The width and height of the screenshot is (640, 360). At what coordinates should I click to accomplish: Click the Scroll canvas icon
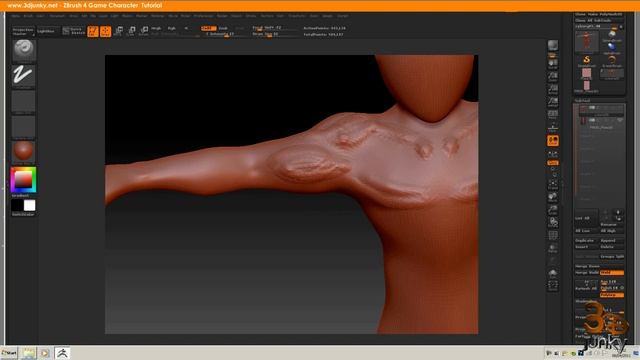pyautogui.click(x=553, y=64)
